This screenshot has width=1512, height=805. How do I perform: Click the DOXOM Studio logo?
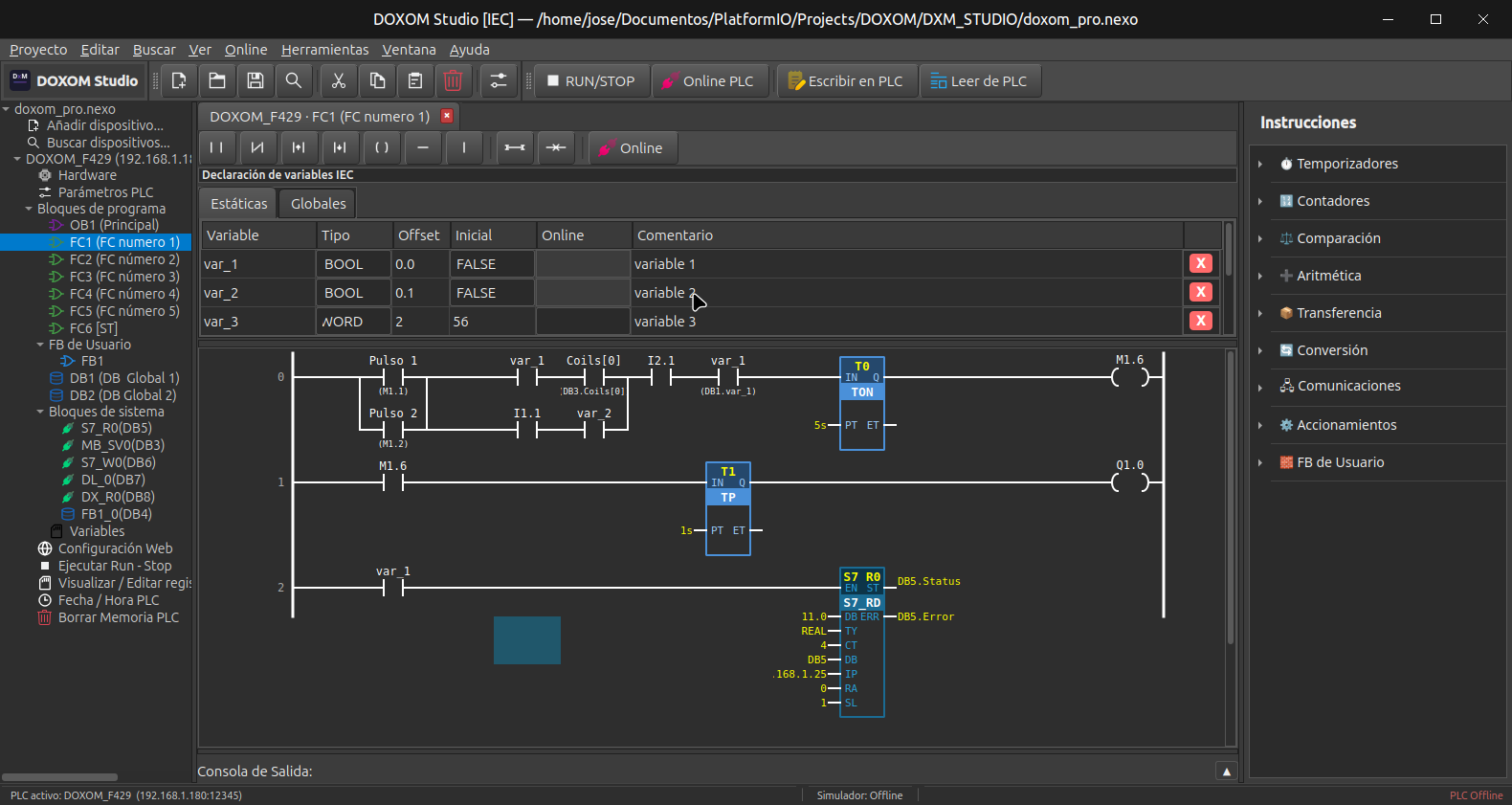pyautogui.click(x=20, y=80)
